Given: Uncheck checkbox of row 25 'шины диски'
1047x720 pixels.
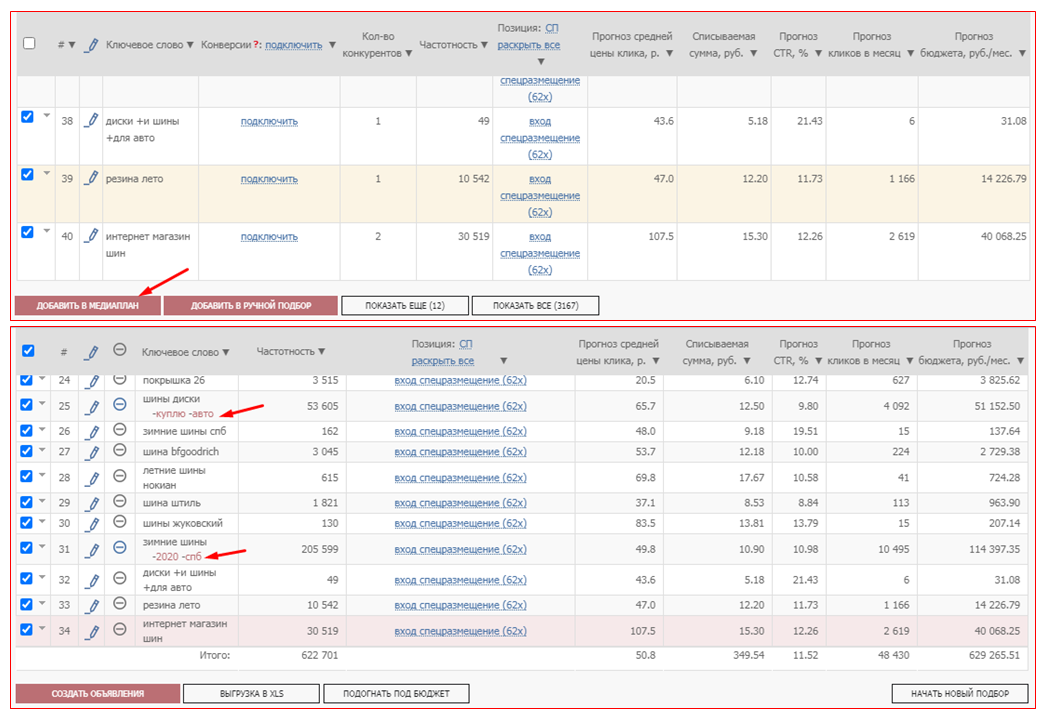Looking at the screenshot, I should coord(27,404).
